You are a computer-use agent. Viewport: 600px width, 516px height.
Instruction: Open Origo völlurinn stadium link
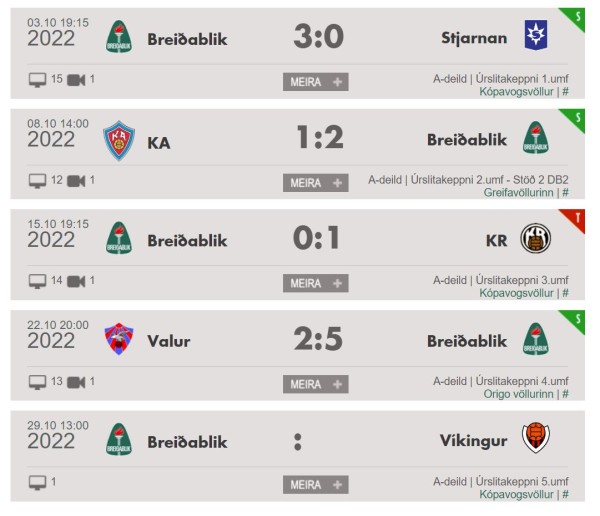pyautogui.click(x=518, y=394)
